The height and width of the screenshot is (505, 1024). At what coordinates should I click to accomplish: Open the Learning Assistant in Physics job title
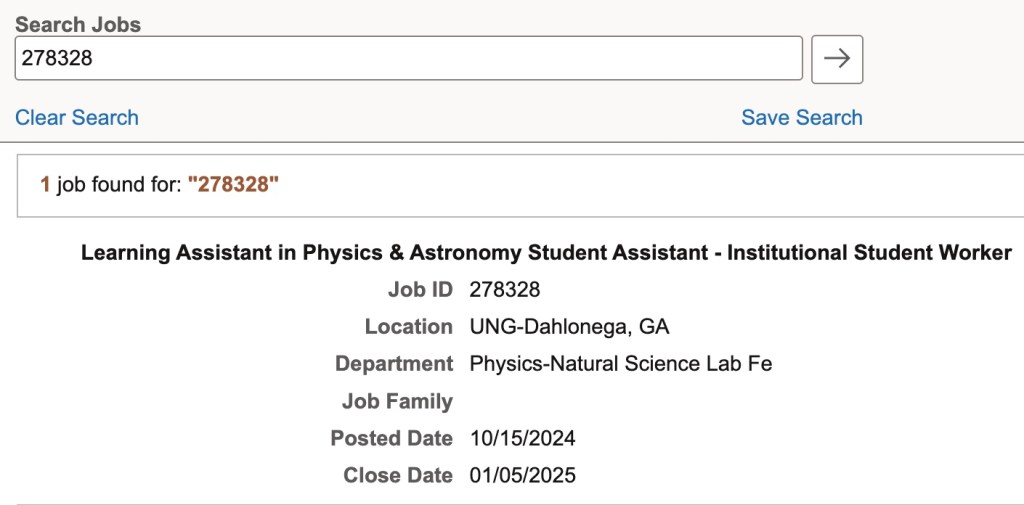[x=546, y=253]
